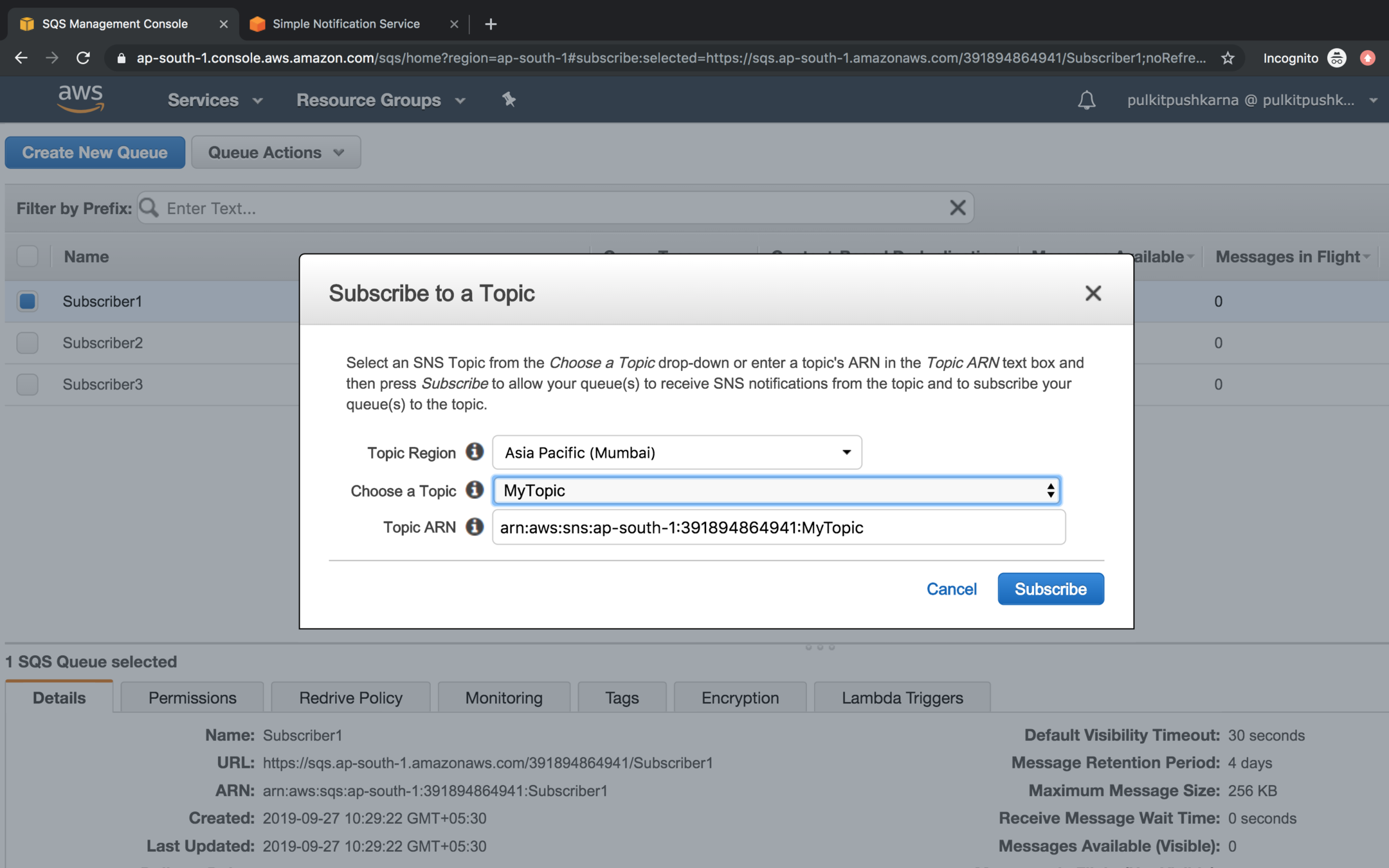Expand the Choose a Topic dropdown

(776, 491)
